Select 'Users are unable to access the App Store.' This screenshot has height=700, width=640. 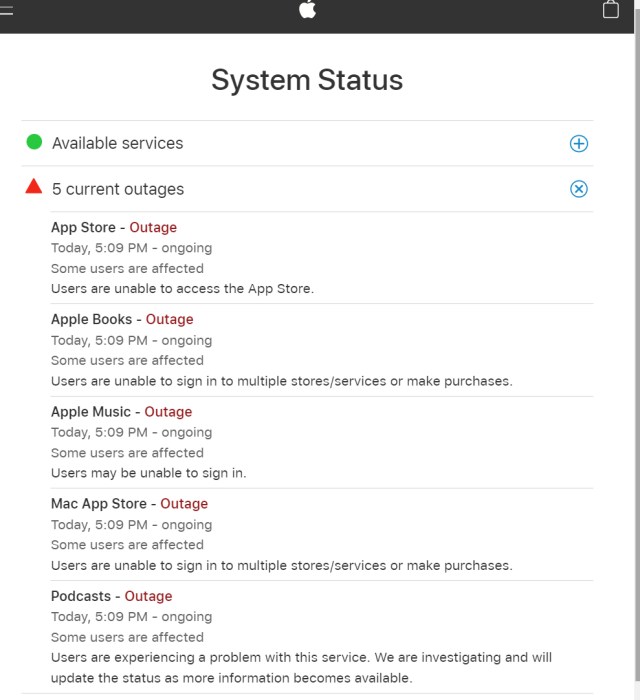click(x=183, y=289)
